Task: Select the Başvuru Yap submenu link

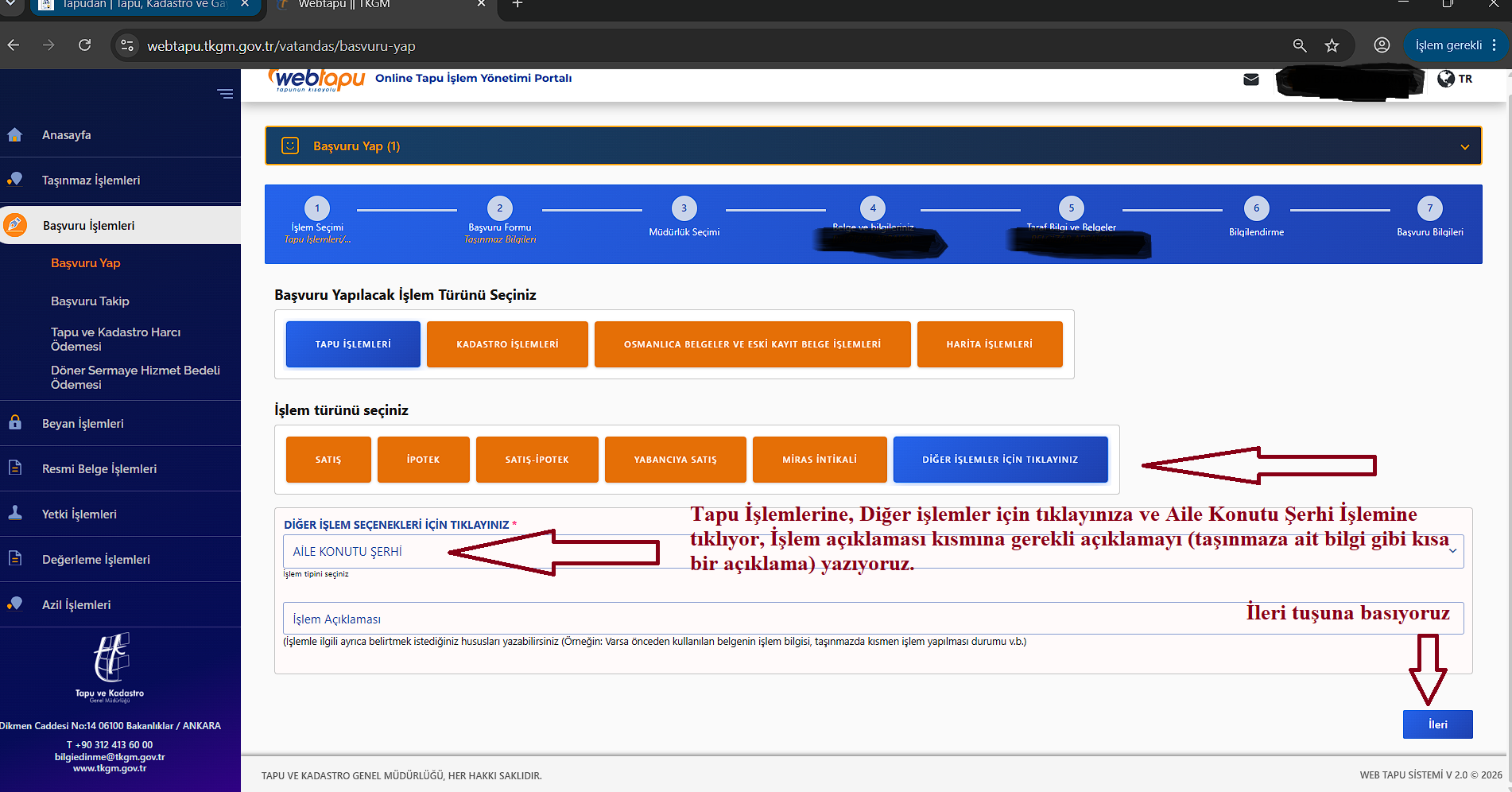Action: 86,263
